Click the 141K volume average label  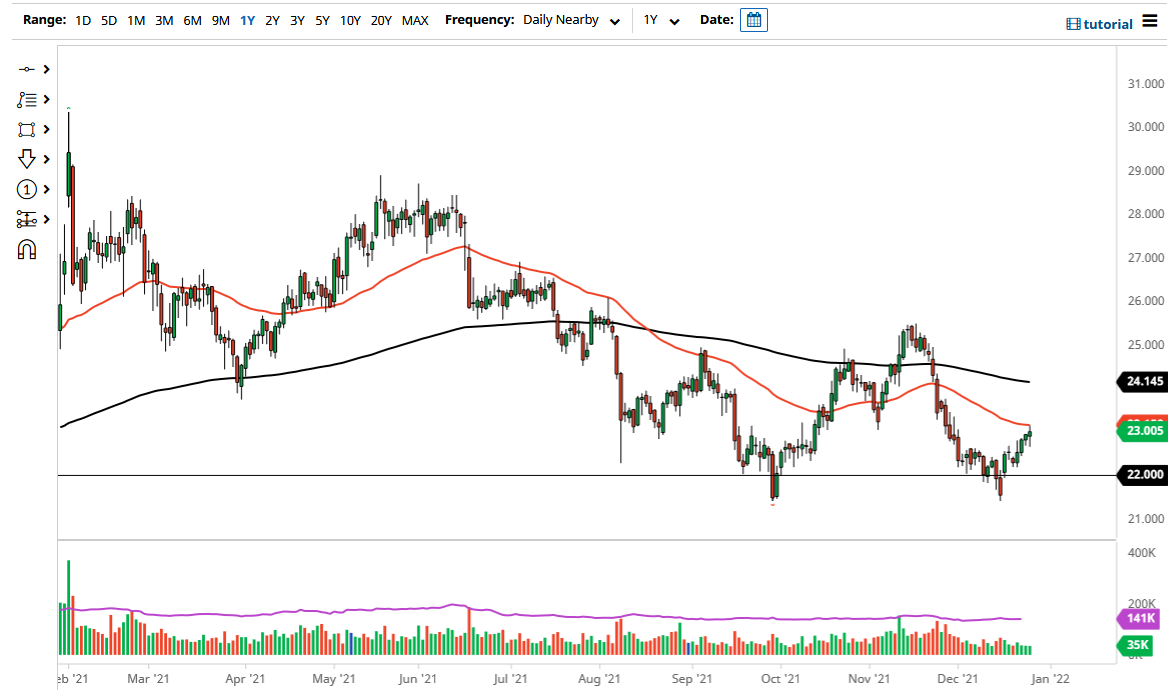click(x=1139, y=618)
